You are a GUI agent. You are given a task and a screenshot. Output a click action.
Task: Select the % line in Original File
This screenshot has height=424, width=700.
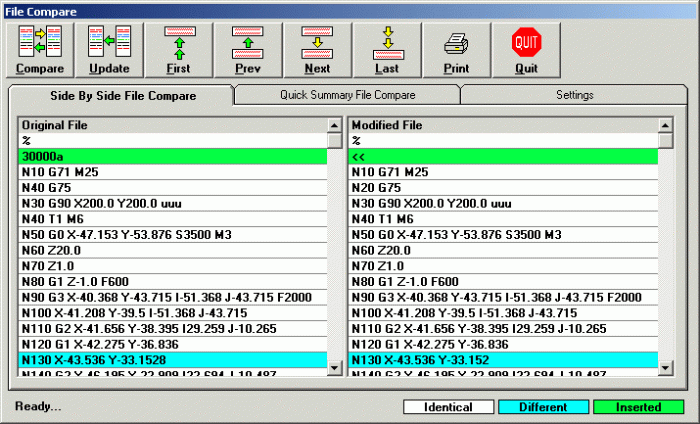click(173, 141)
